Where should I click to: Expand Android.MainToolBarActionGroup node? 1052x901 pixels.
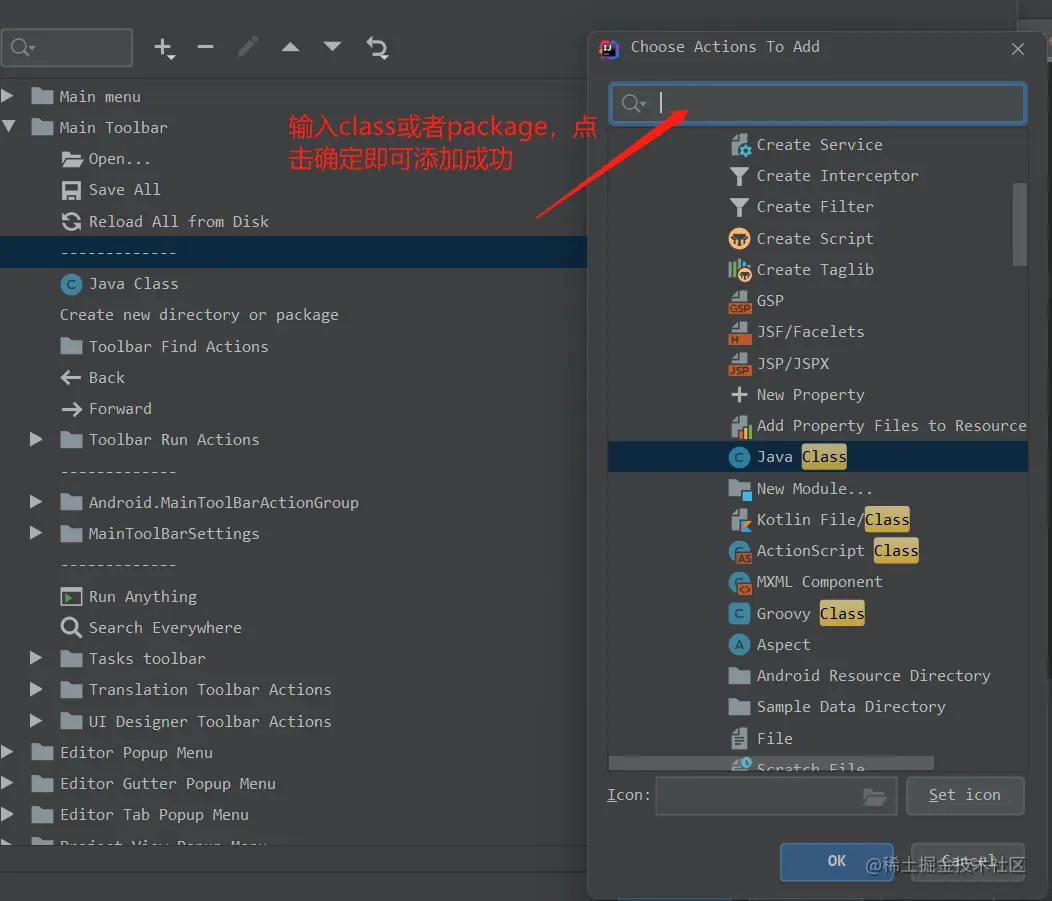[36, 502]
